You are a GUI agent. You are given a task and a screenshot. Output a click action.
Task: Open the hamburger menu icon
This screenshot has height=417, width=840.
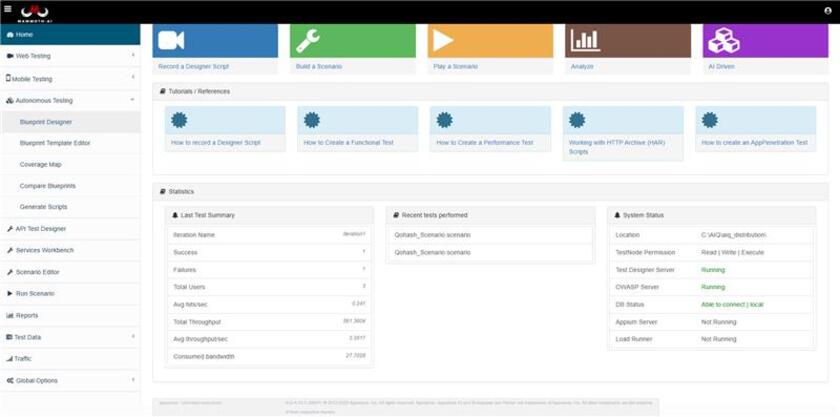[x=8, y=9]
